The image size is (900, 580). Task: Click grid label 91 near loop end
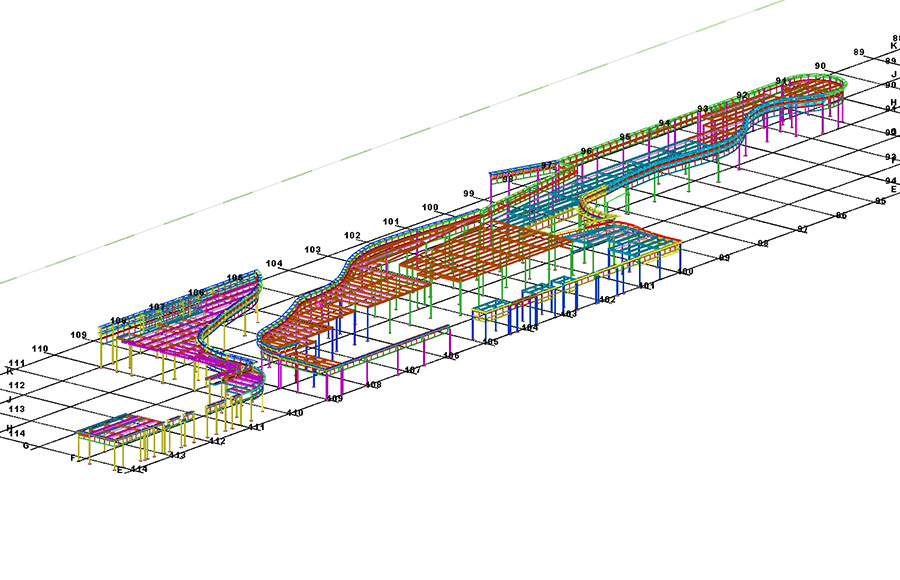(x=782, y=80)
